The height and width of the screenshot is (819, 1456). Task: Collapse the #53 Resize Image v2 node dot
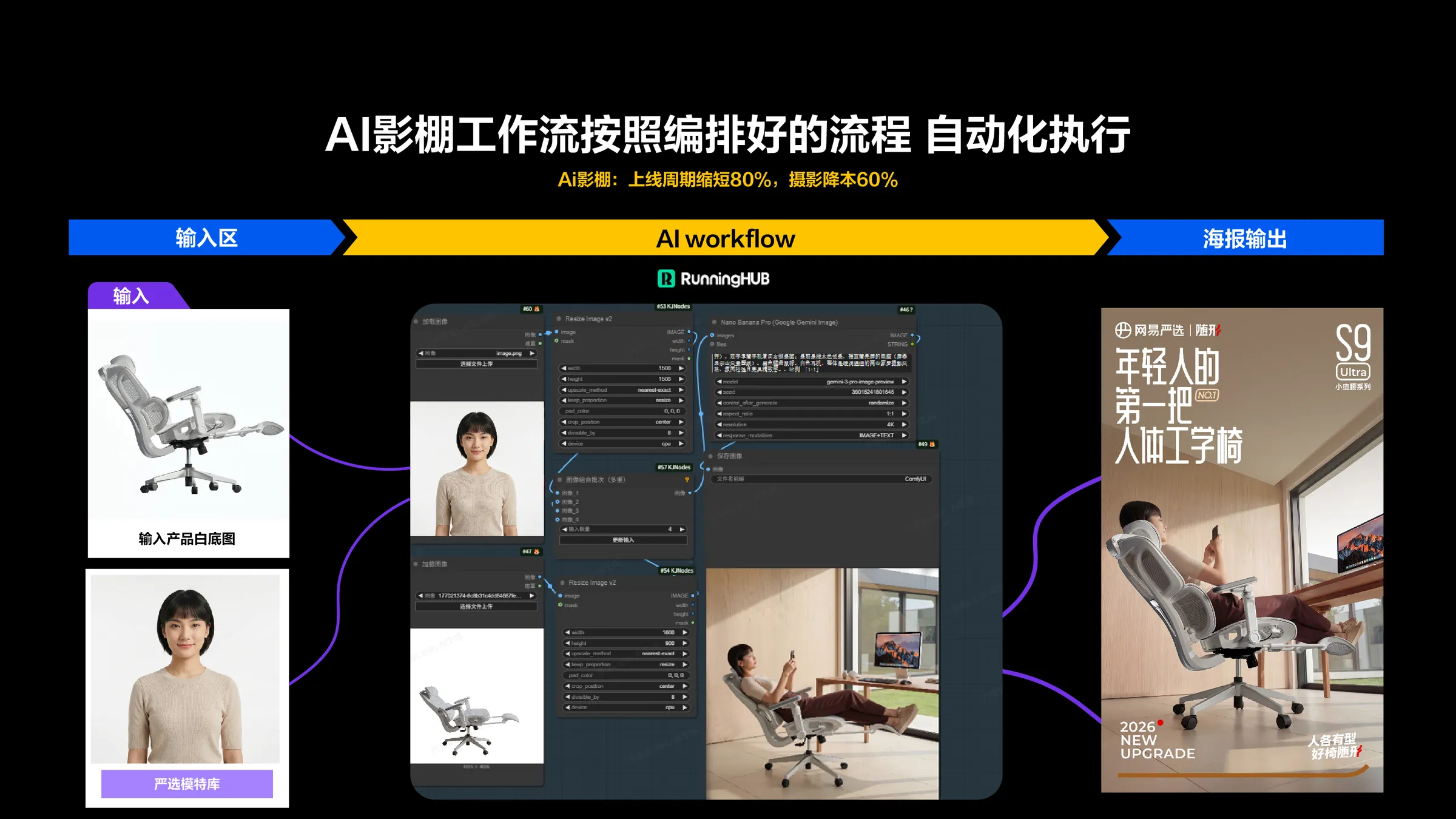559,318
